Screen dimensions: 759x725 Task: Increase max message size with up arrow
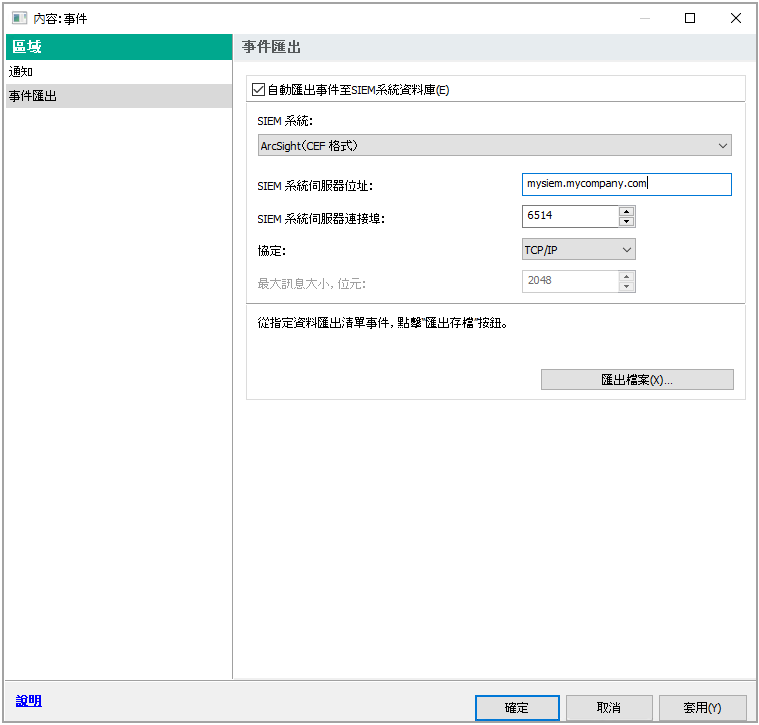tap(626, 276)
